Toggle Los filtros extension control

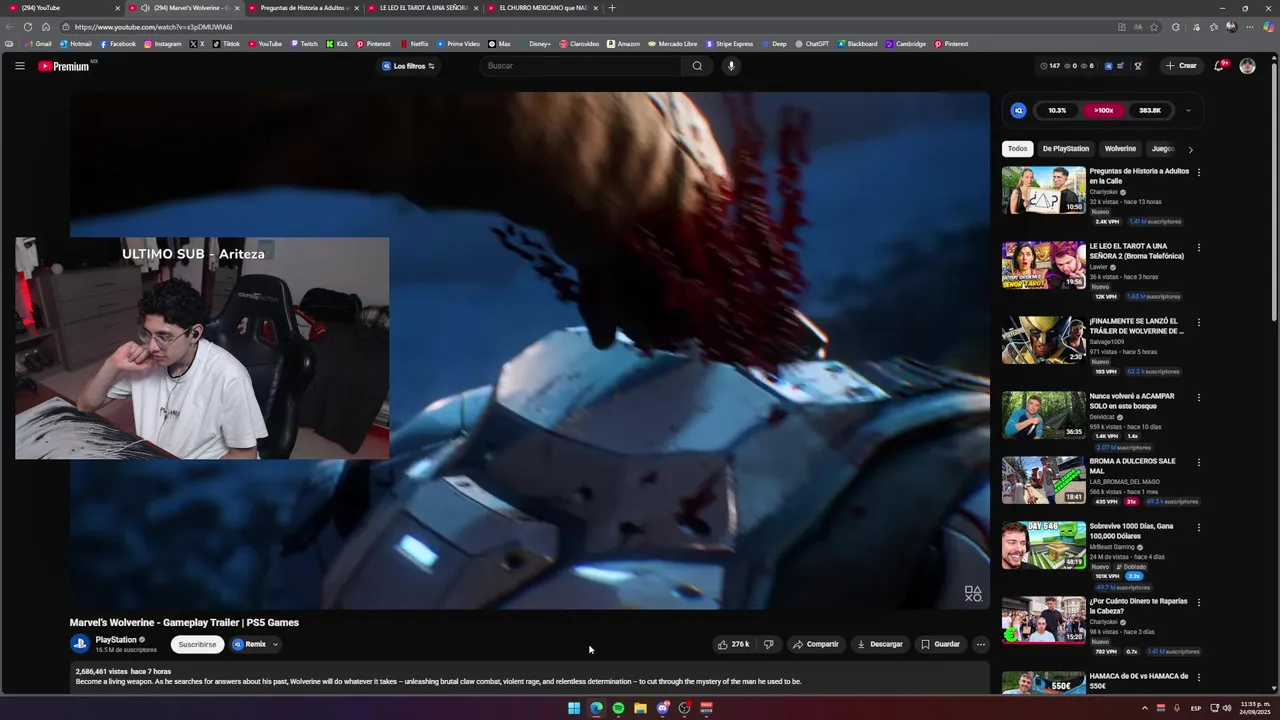409,66
